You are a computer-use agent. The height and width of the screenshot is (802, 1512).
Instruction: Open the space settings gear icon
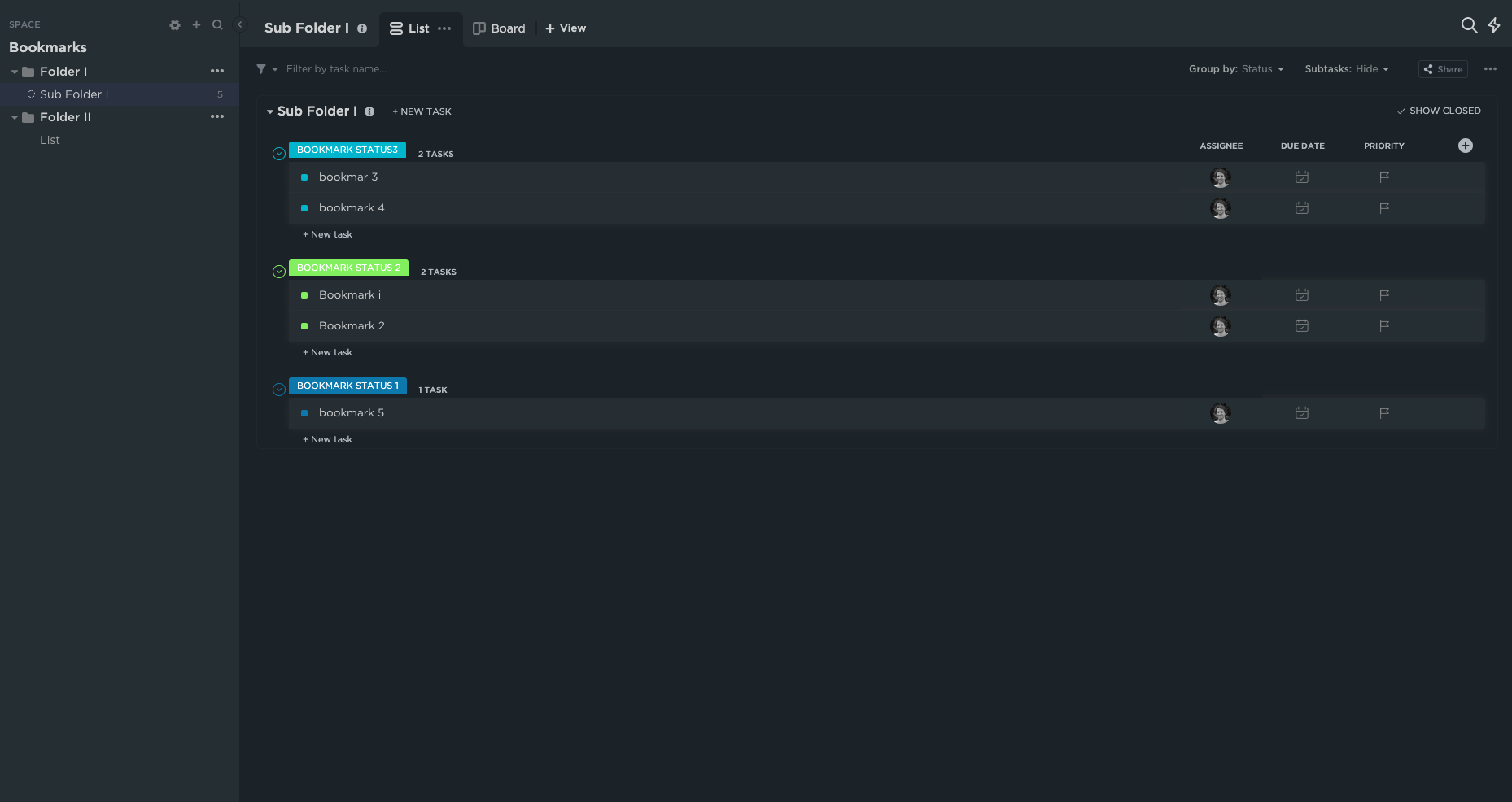[x=174, y=25]
